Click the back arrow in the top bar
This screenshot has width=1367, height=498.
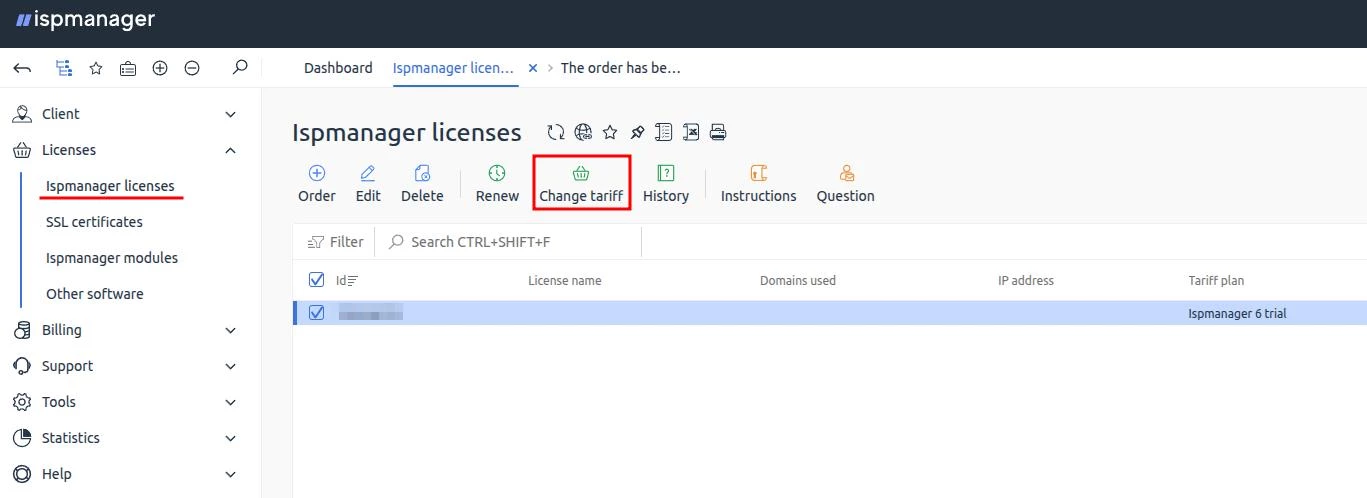click(x=22, y=68)
